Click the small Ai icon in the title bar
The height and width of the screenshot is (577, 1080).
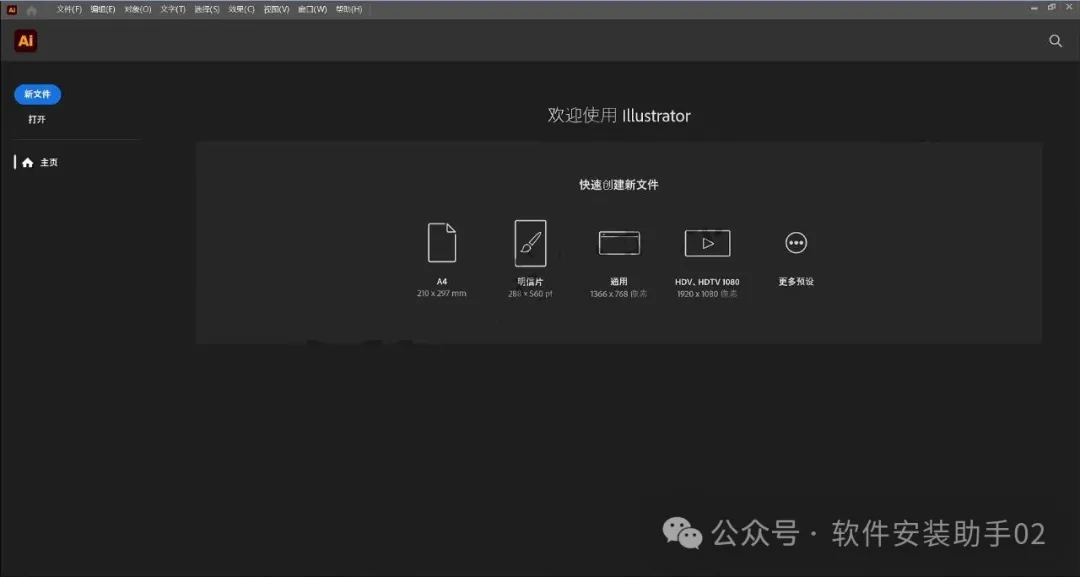[x=12, y=10]
